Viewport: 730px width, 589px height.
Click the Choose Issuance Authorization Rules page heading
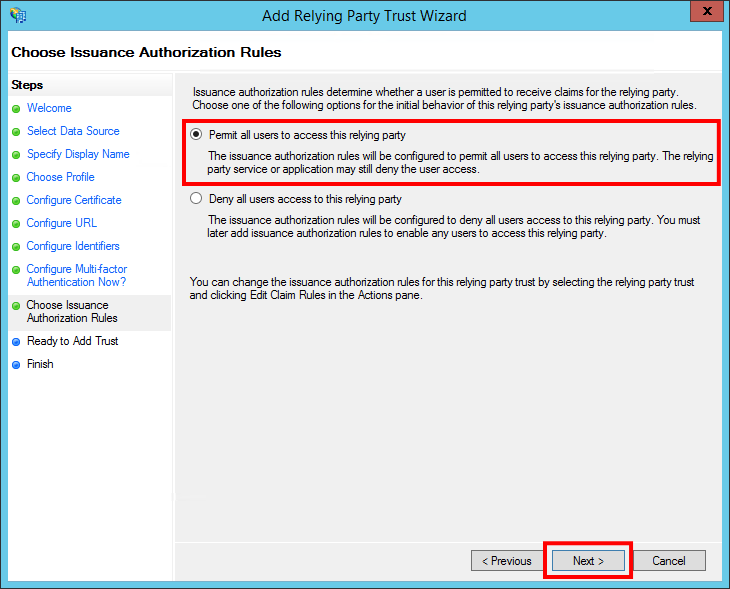[146, 52]
